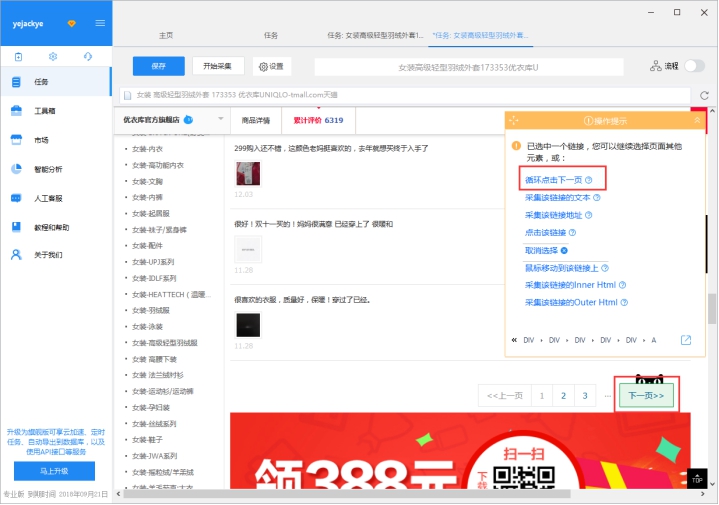Click 鼠标移动到该链接上 option

click(x=562, y=268)
